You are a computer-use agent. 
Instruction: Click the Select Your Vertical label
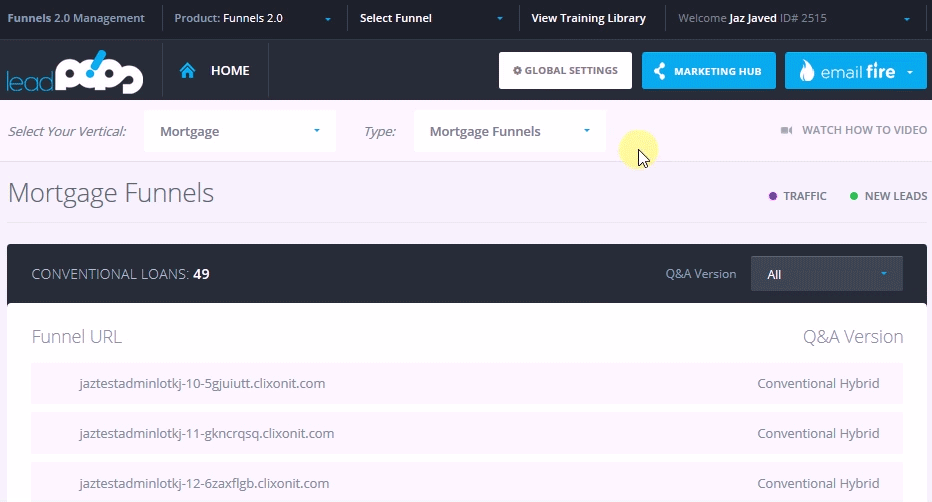coord(67,131)
